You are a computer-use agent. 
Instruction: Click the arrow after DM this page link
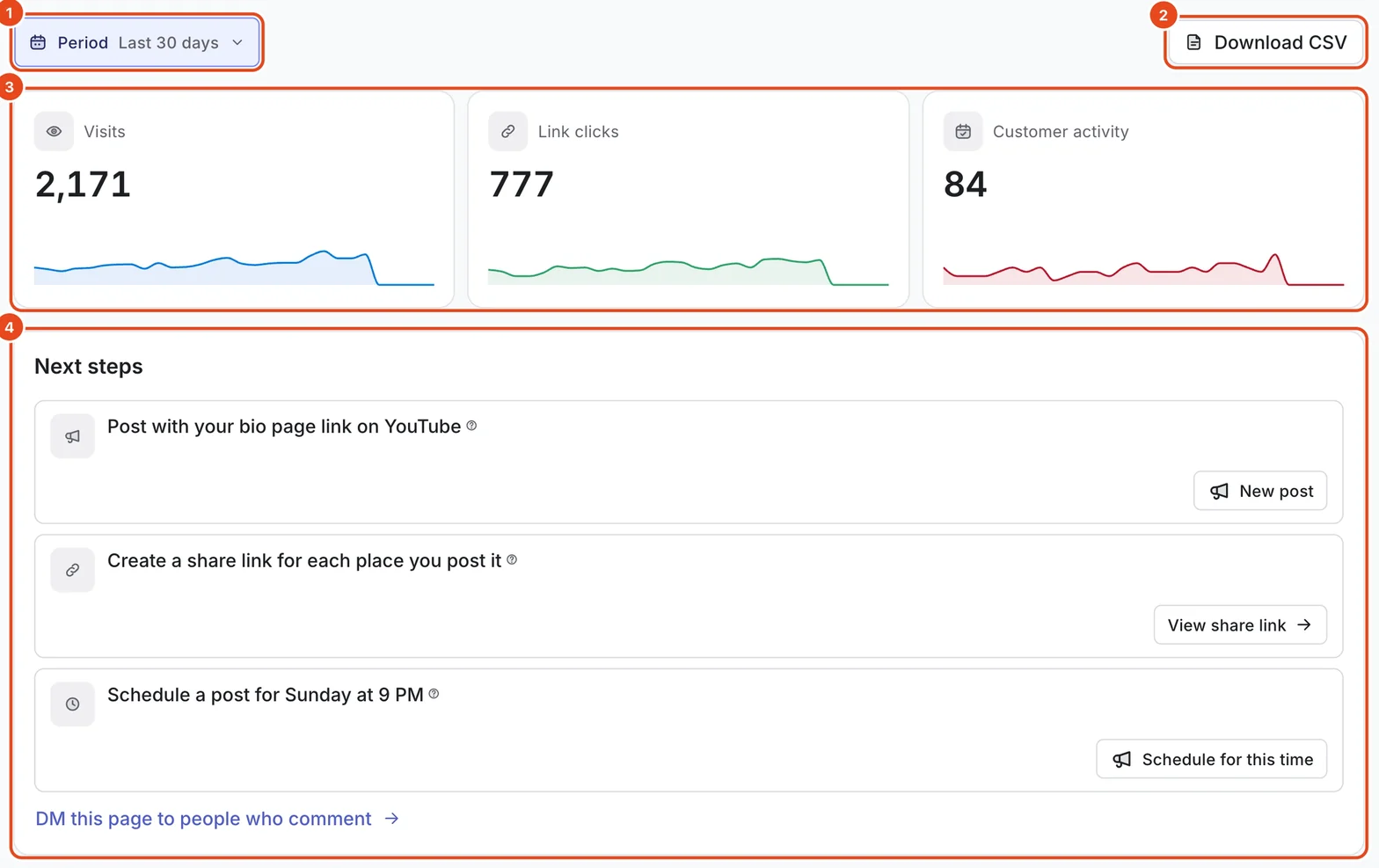(x=391, y=819)
